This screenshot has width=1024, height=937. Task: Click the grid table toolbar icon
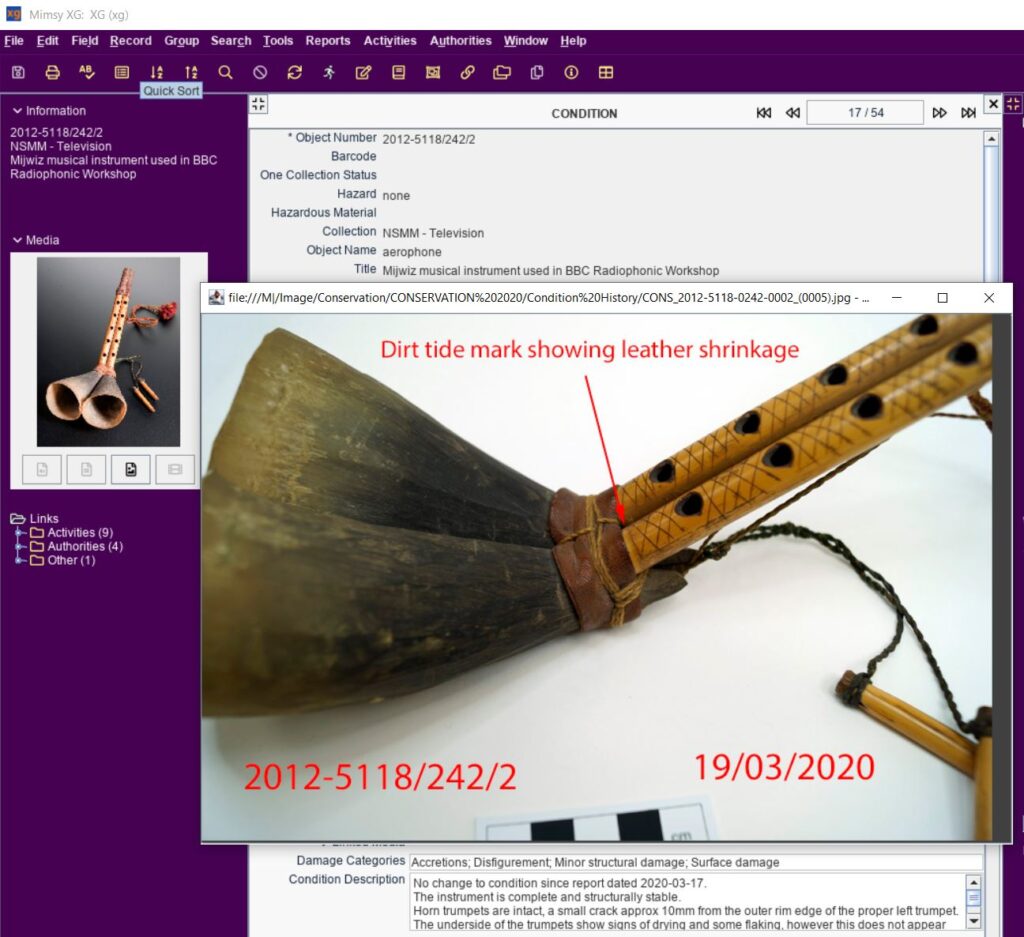coord(606,72)
